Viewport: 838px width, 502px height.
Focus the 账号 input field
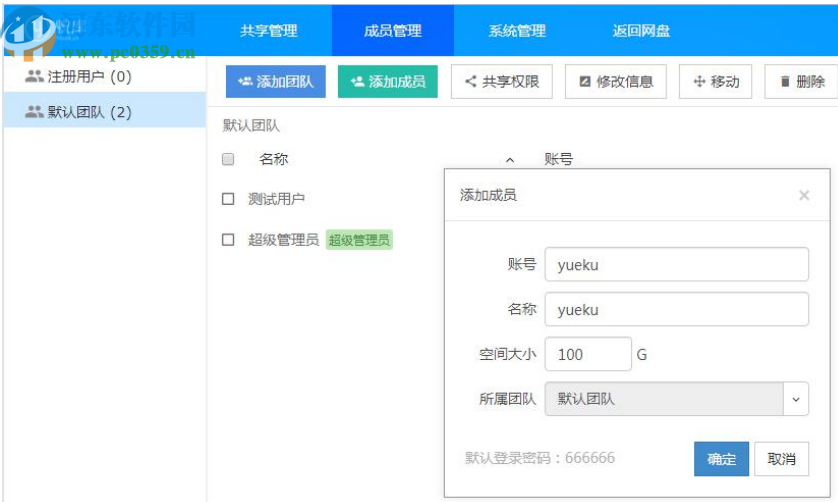(x=677, y=264)
